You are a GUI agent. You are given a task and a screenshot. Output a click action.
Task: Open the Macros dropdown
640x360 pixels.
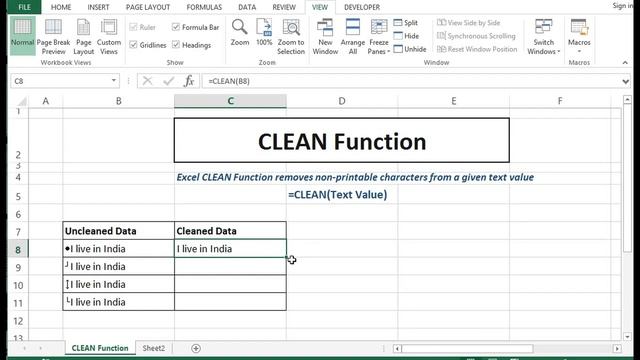(579, 36)
